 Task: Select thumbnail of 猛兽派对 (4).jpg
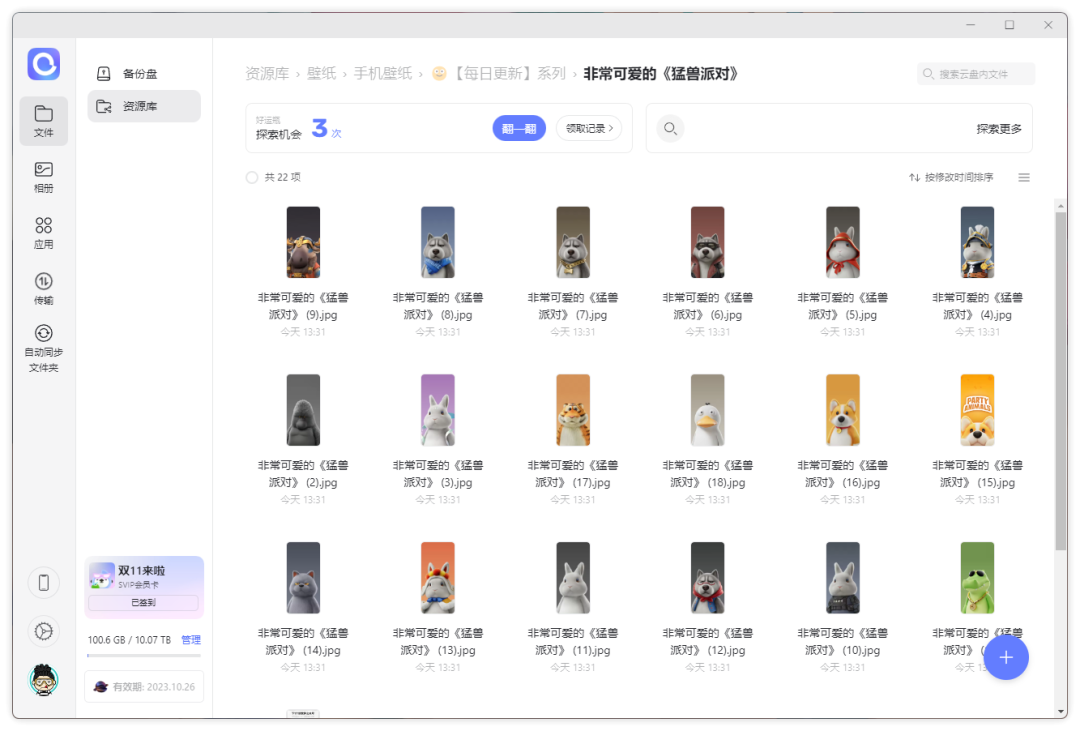(x=977, y=243)
